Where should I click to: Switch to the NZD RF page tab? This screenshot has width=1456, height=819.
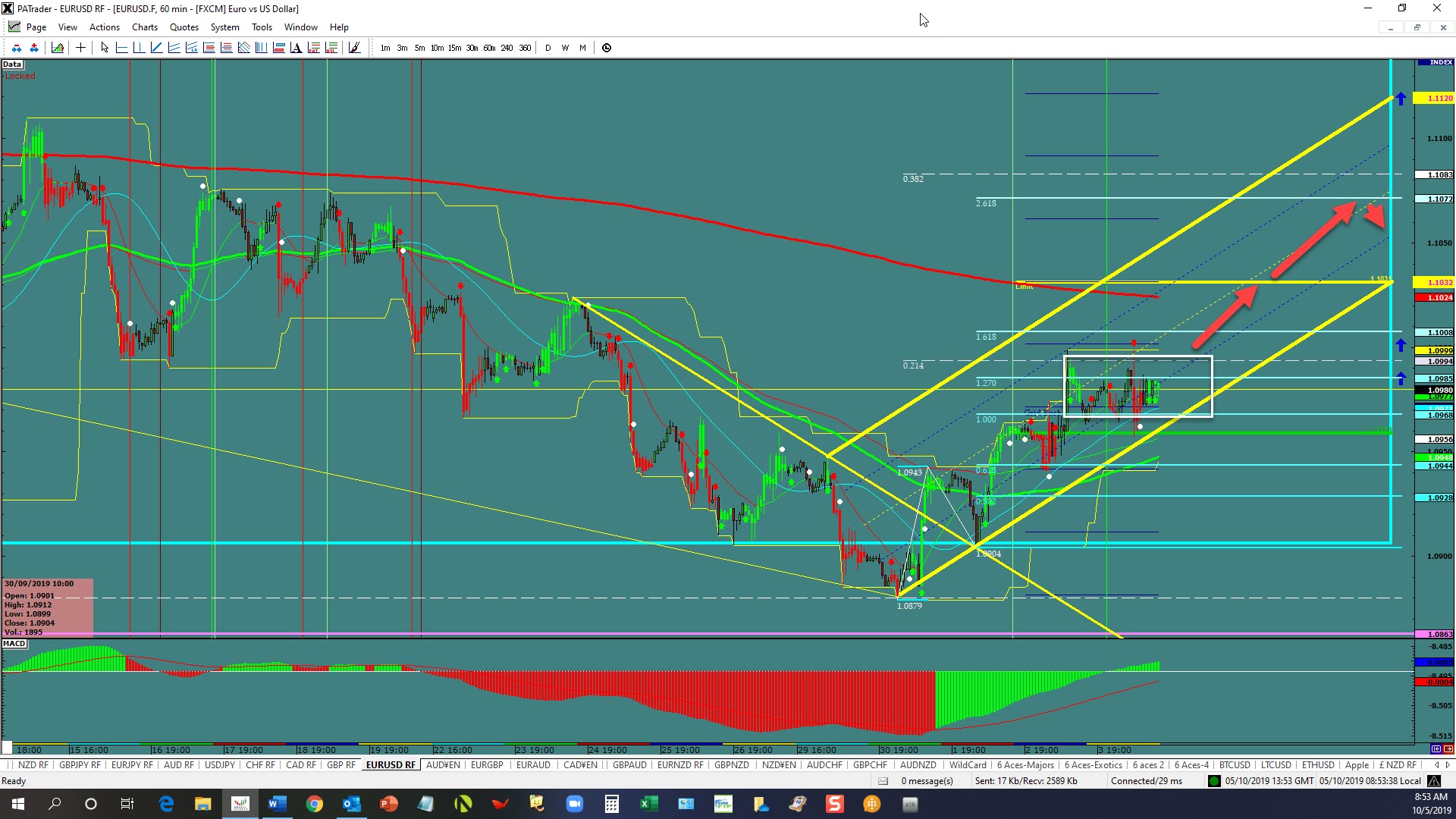point(33,765)
